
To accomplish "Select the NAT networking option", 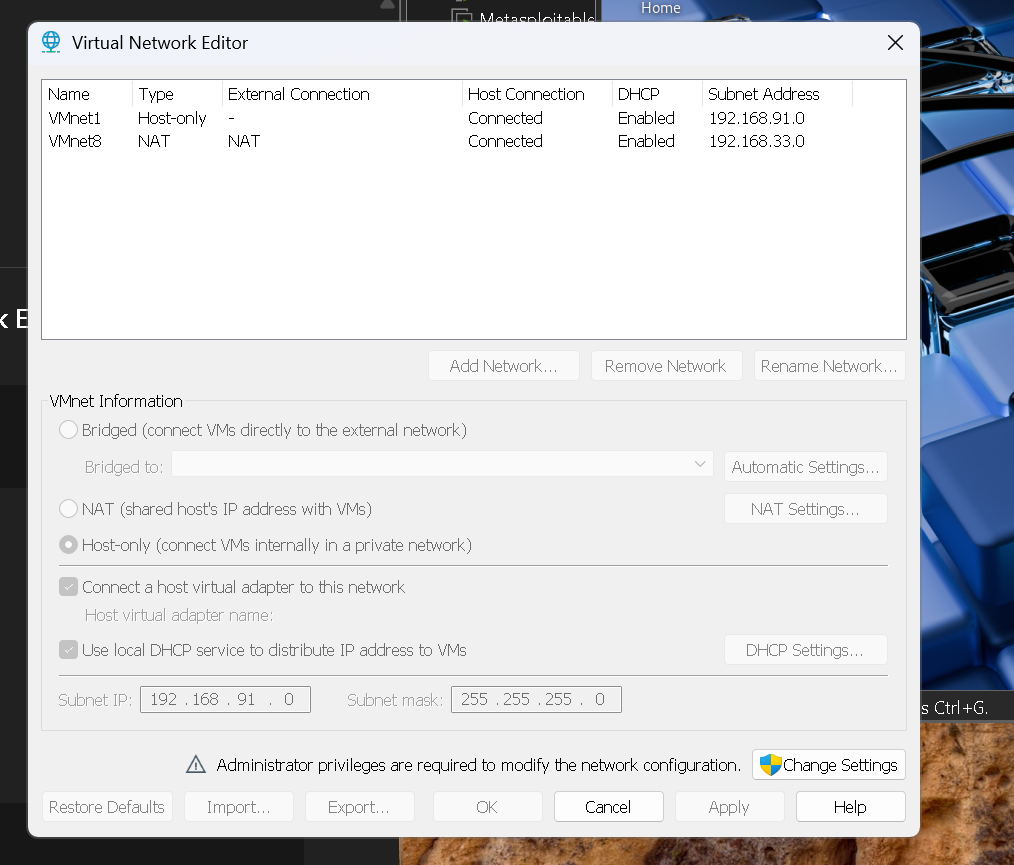I will pyautogui.click(x=68, y=508).
